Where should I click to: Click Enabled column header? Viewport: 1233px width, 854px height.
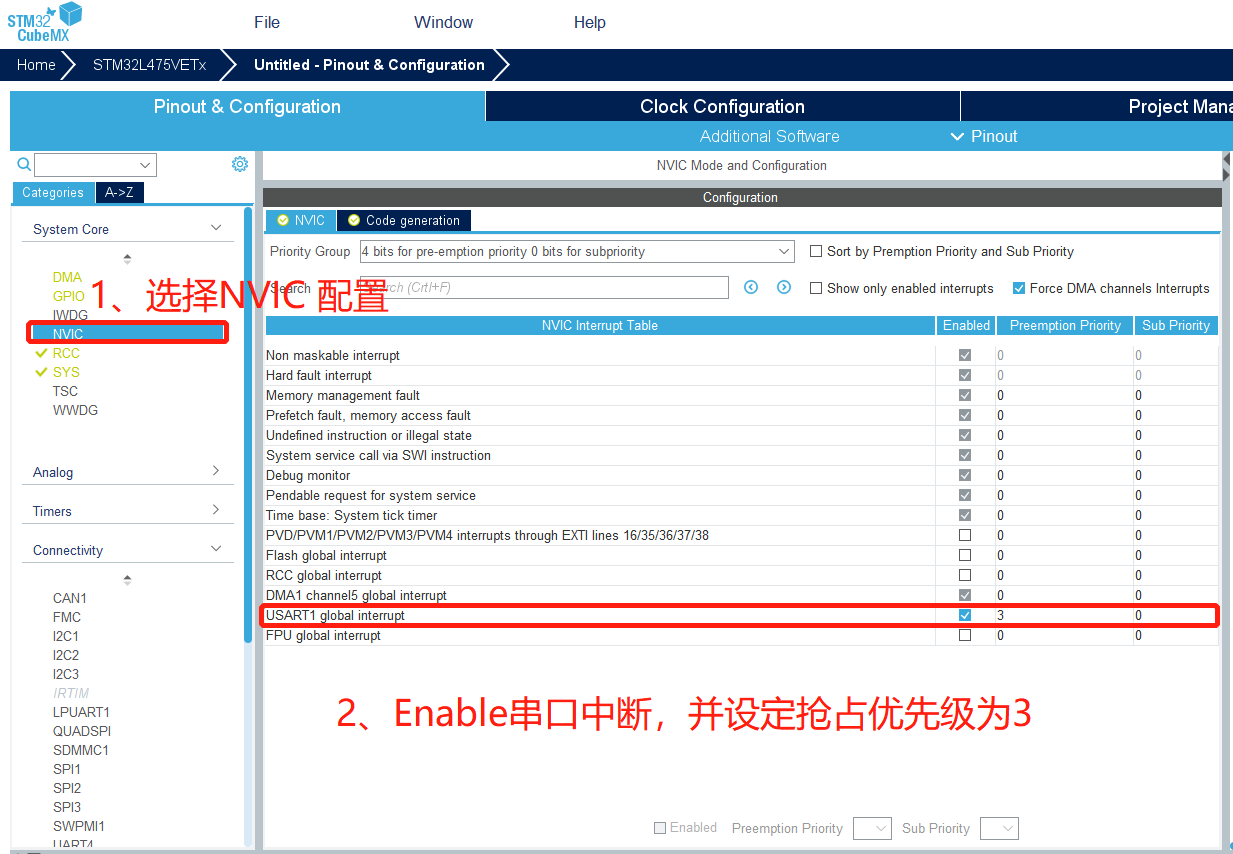pyautogui.click(x=966, y=325)
